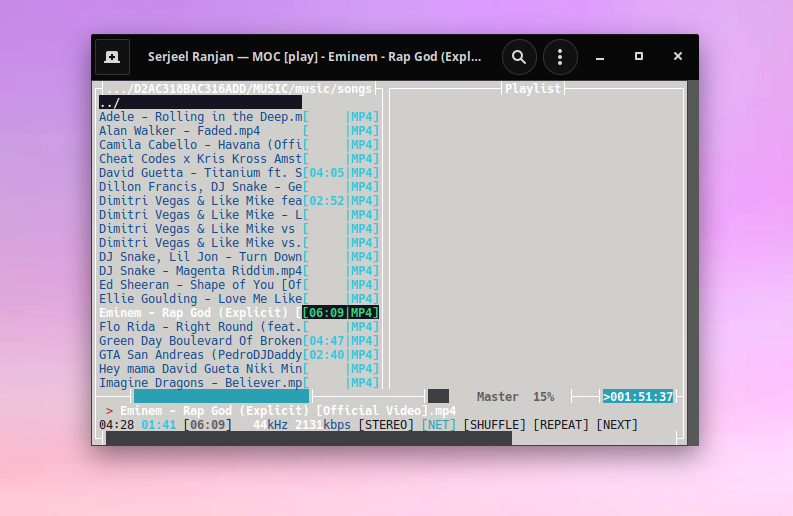Click remaining time 01:41

point(159,424)
